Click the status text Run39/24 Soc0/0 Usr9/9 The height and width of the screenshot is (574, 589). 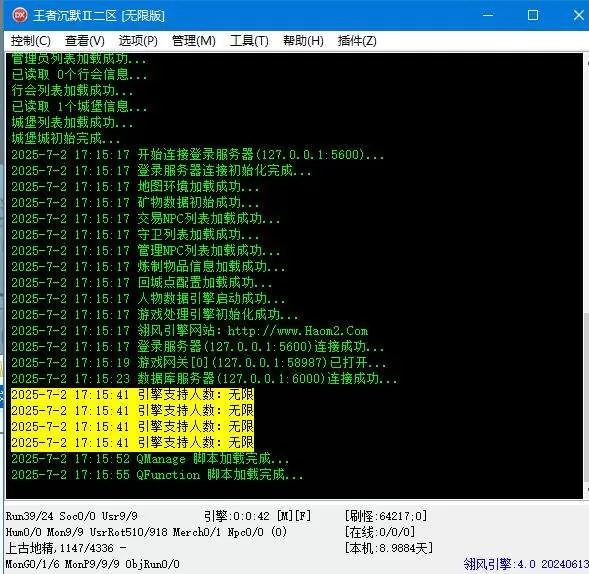72,516
